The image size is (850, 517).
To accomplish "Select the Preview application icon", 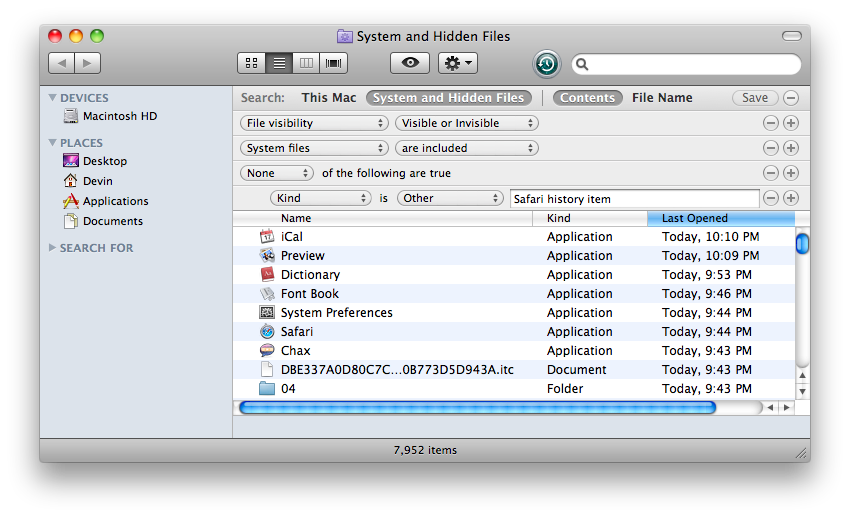I will 267,255.
